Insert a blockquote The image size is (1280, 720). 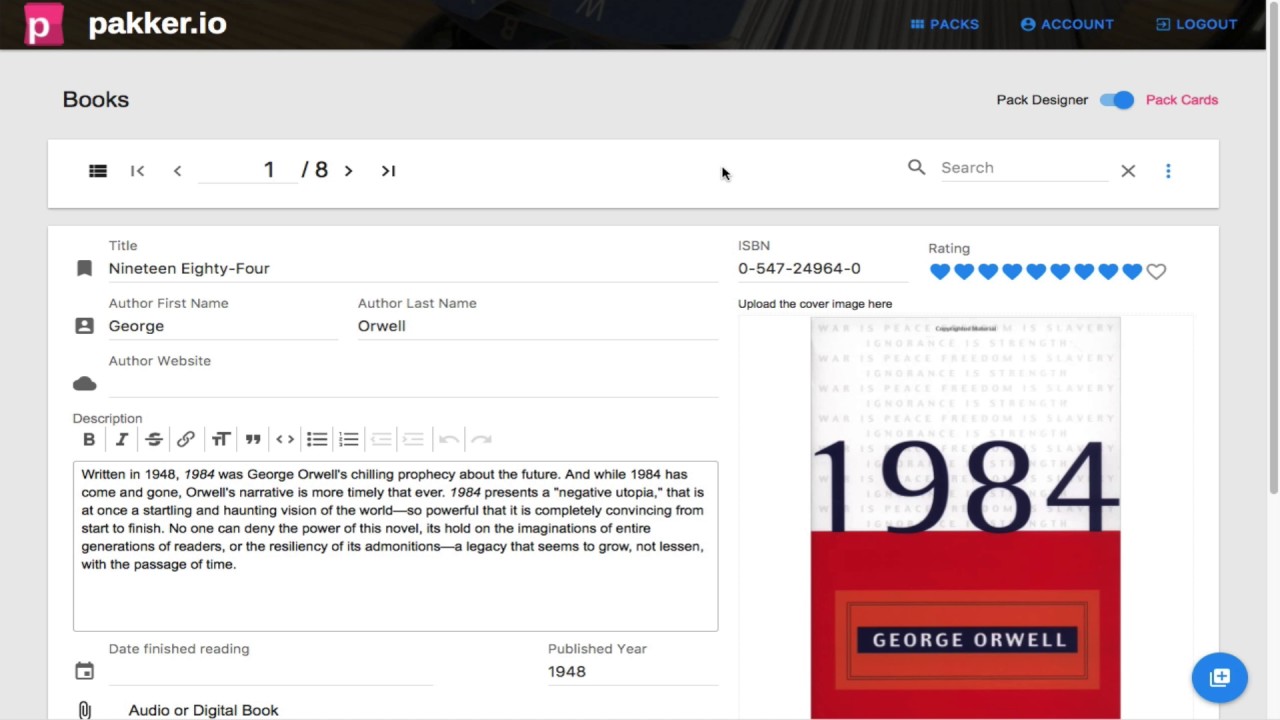(253, 439)
